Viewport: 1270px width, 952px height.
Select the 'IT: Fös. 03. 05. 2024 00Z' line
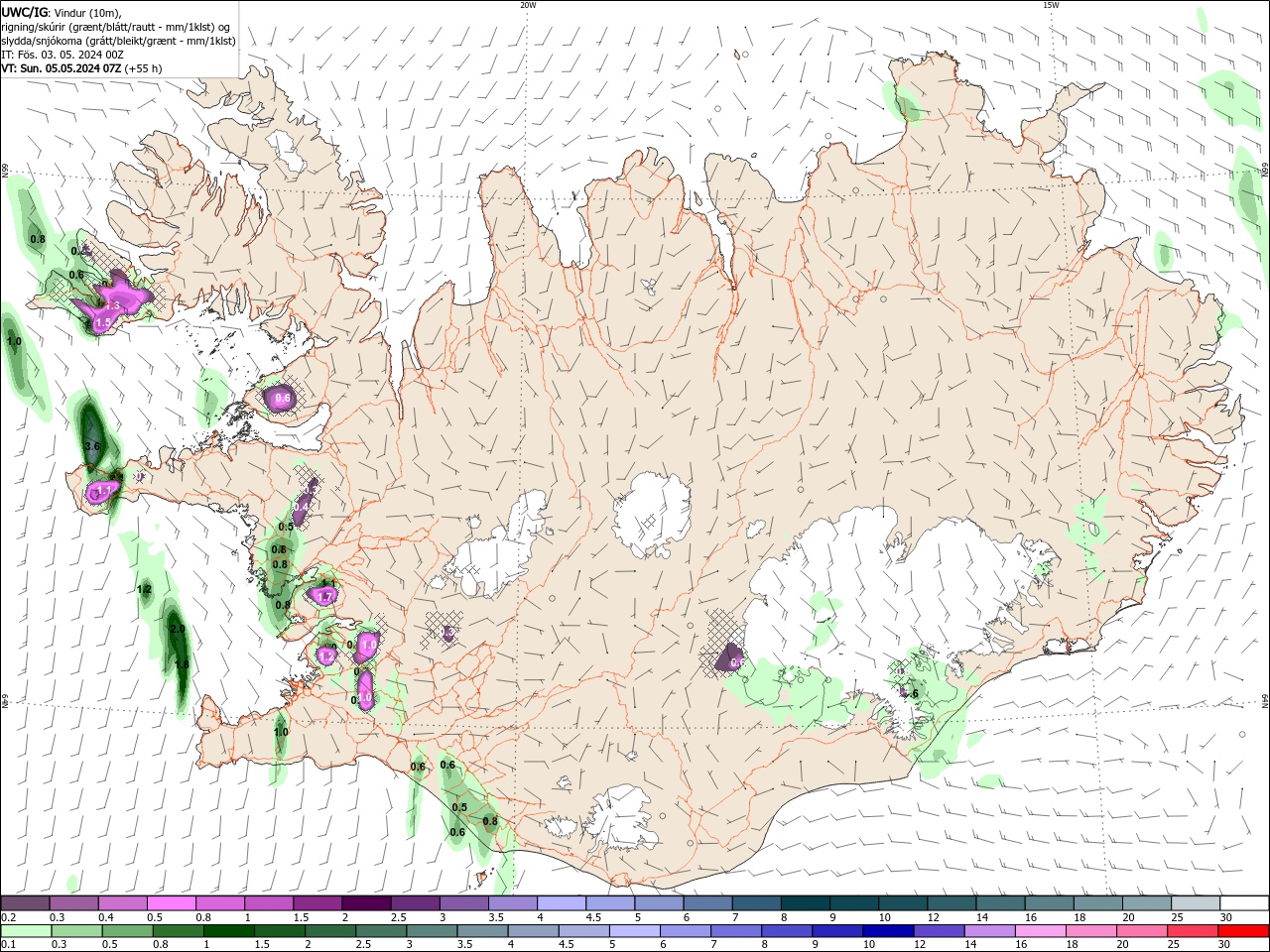(63, 55)
